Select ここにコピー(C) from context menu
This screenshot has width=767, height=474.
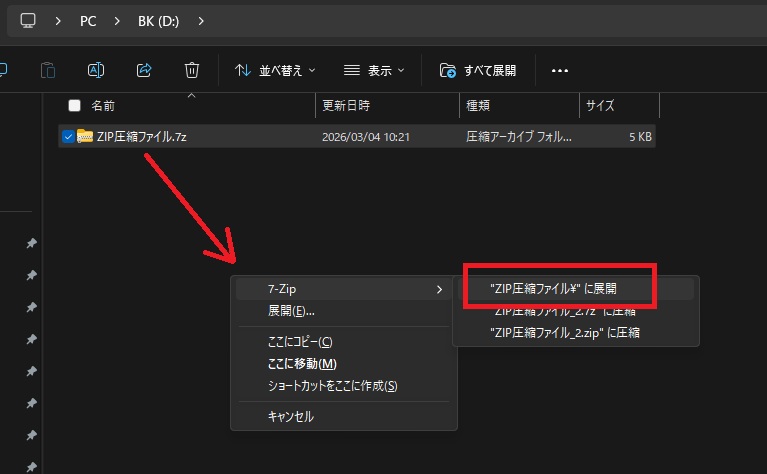tap(300, 342)
